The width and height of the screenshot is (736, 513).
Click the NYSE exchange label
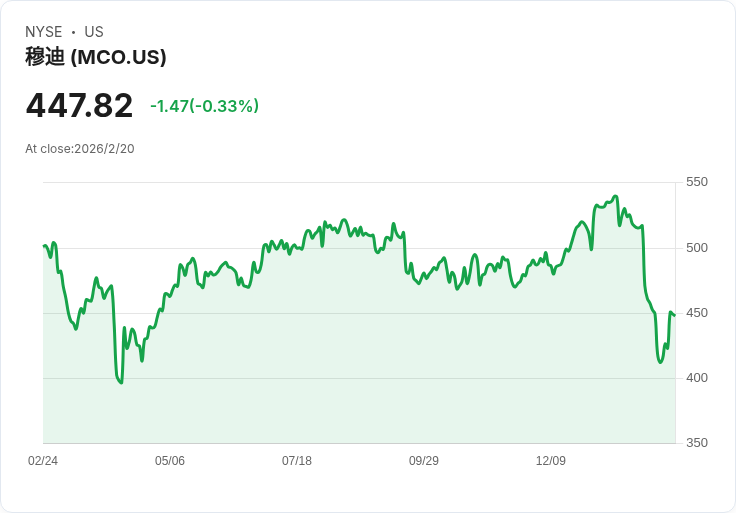44,32
